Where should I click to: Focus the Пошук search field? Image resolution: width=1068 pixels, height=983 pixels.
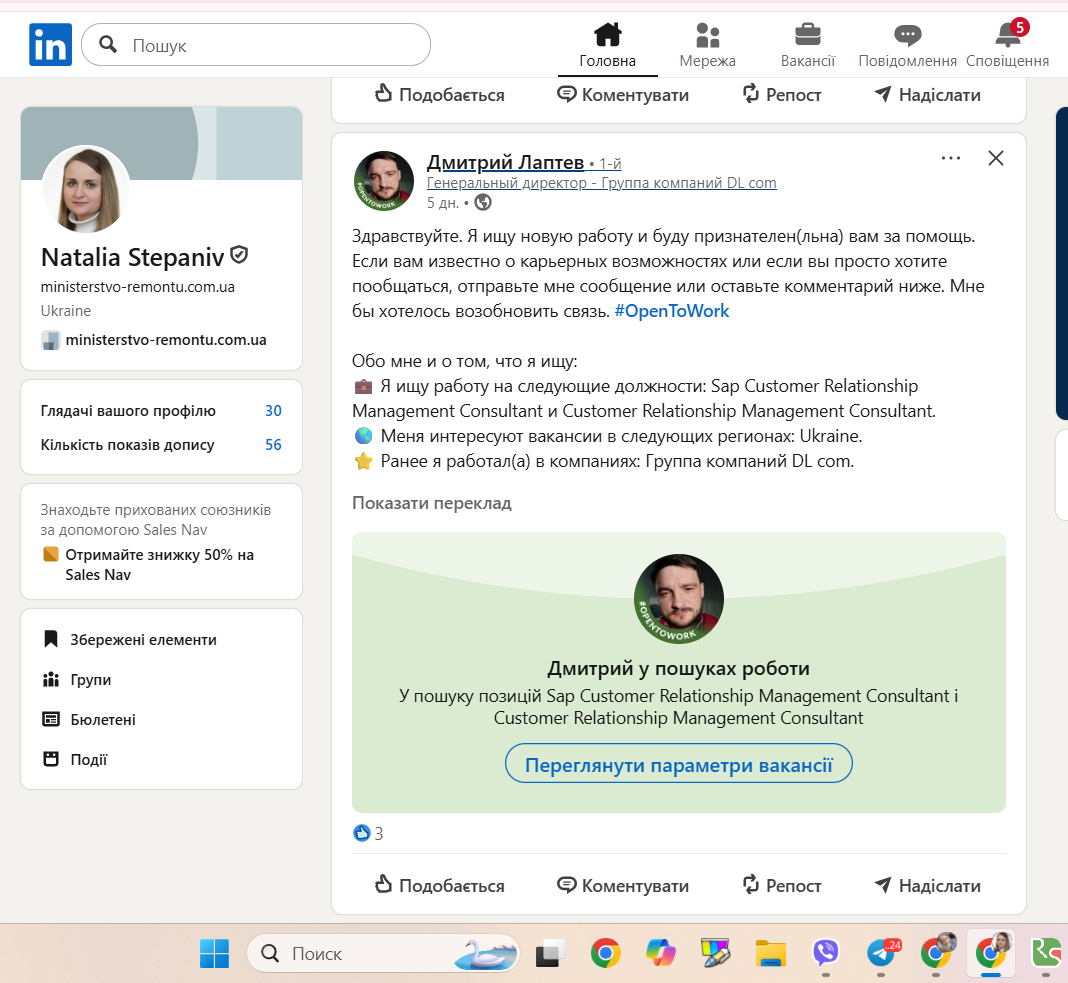[256, 45]
